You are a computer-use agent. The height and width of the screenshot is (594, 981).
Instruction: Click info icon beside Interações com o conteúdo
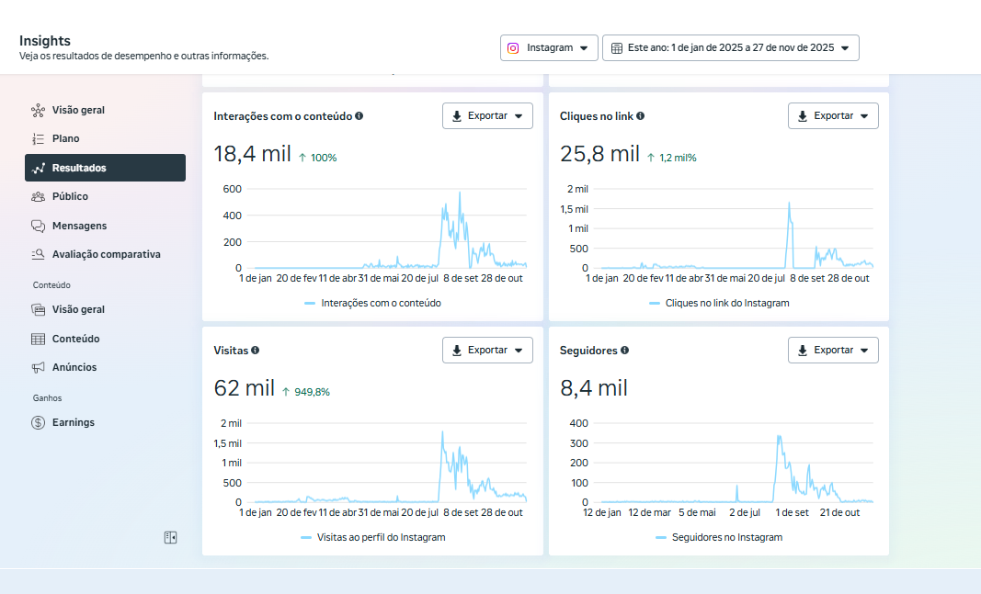359,116
